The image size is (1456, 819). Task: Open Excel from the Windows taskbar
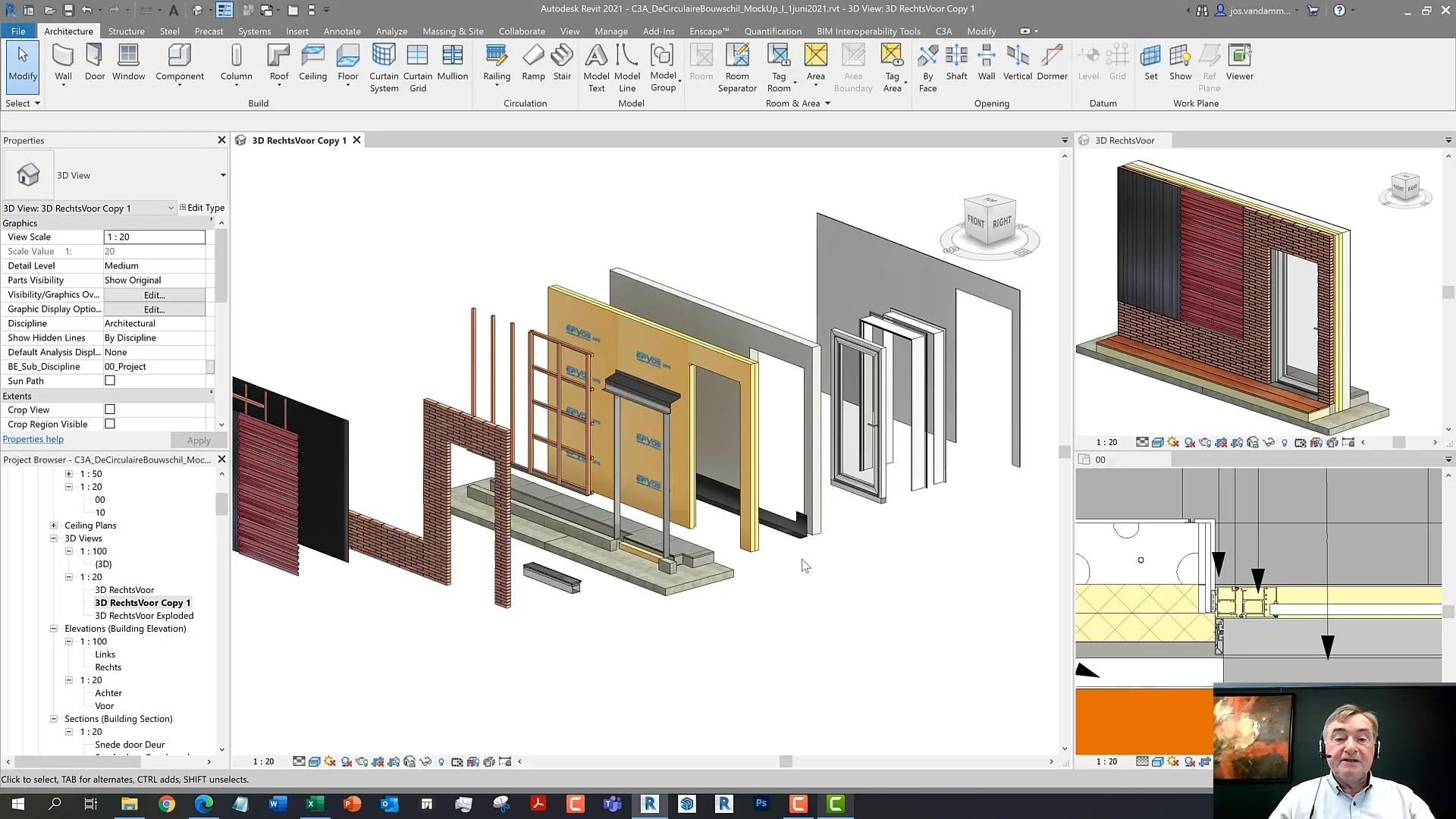point(315,804)
